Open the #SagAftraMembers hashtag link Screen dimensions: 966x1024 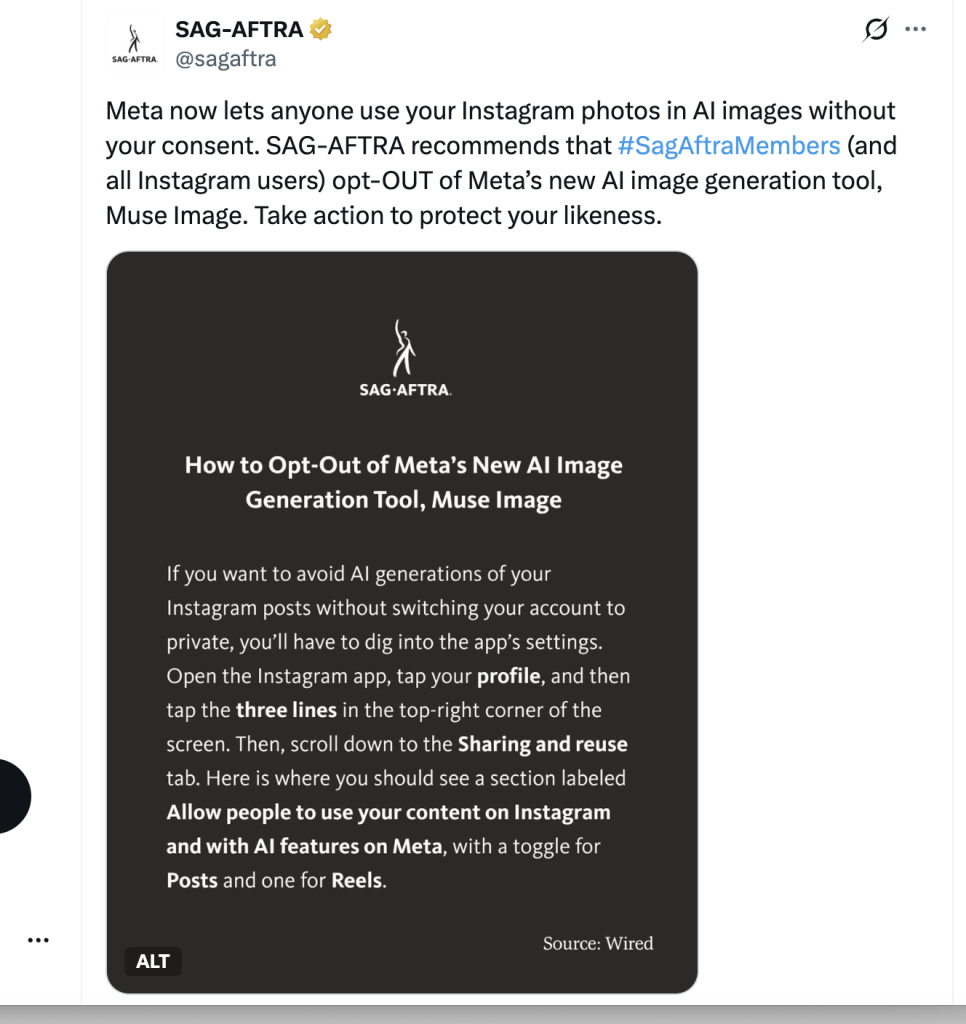729,146
